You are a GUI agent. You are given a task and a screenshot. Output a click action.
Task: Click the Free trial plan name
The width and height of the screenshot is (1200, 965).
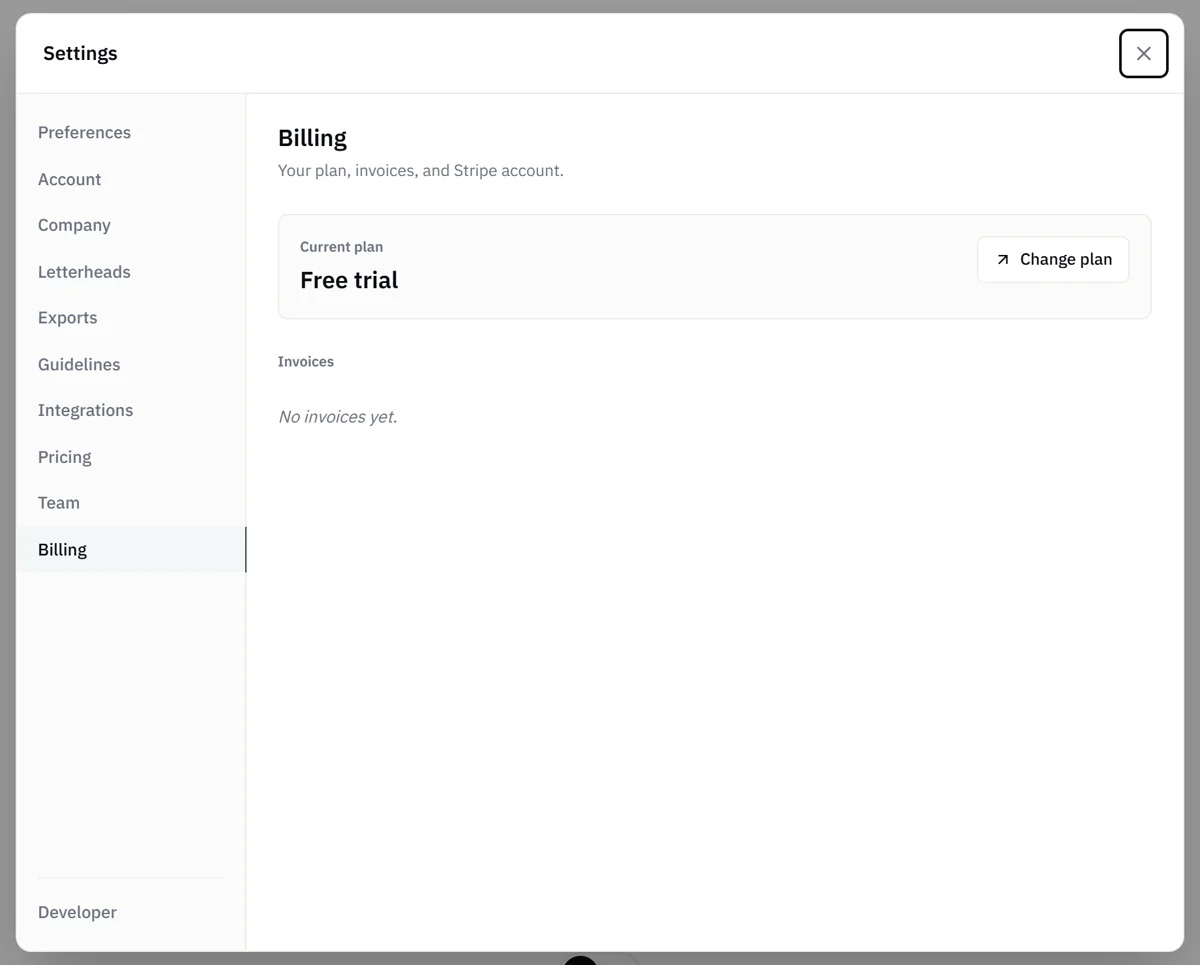pos(349,280)
